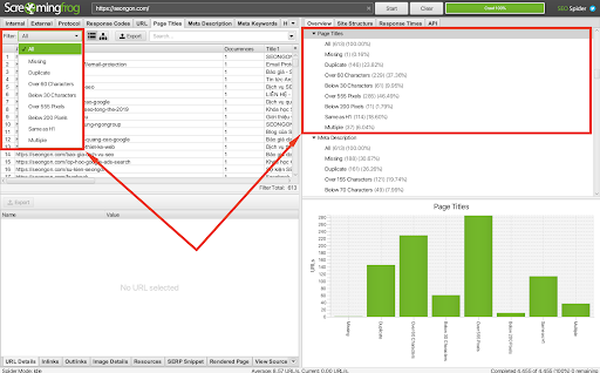Select Duplicate under Page Titles overview

(354, 65)
